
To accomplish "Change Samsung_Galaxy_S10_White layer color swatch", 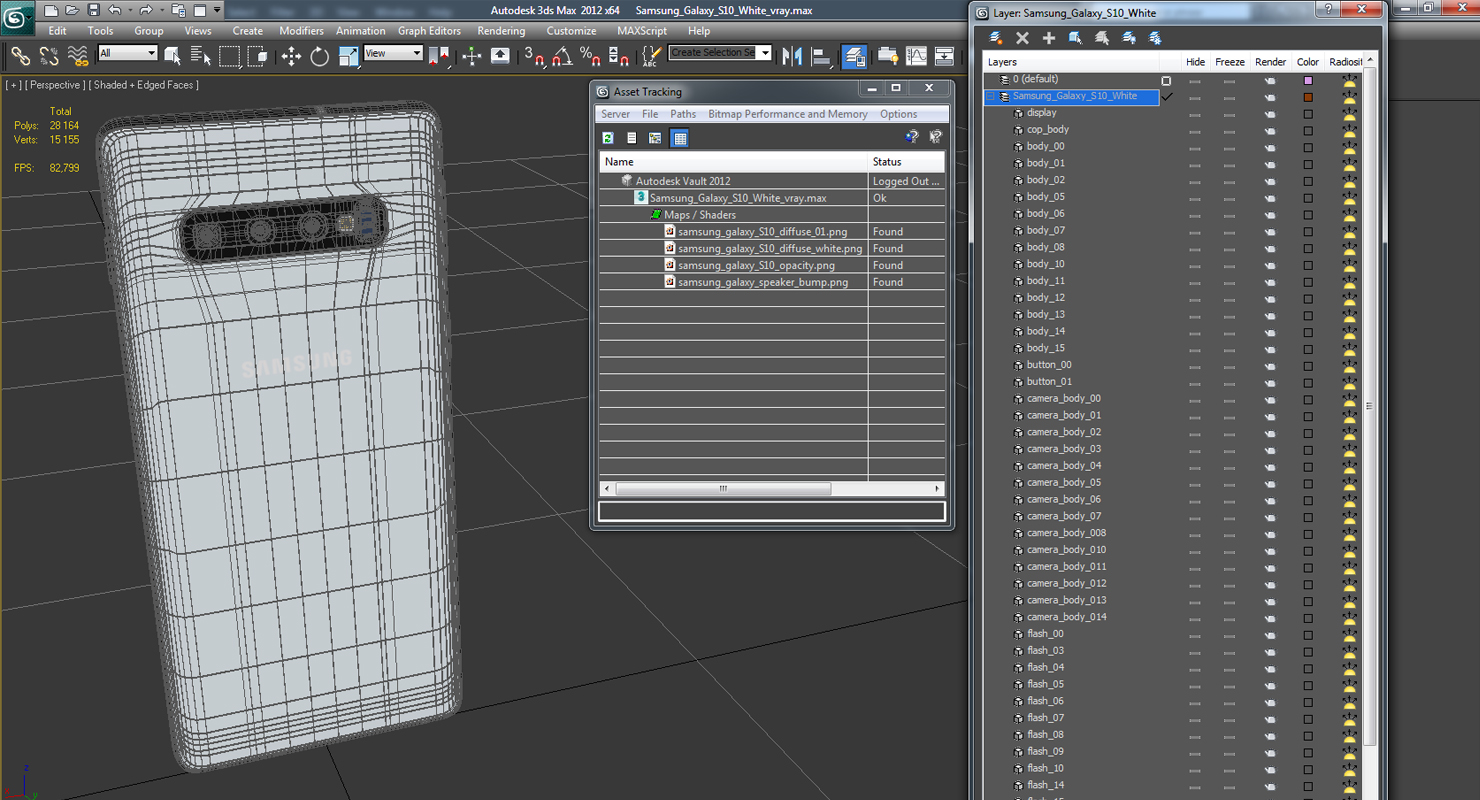I will coord(1307,97).
